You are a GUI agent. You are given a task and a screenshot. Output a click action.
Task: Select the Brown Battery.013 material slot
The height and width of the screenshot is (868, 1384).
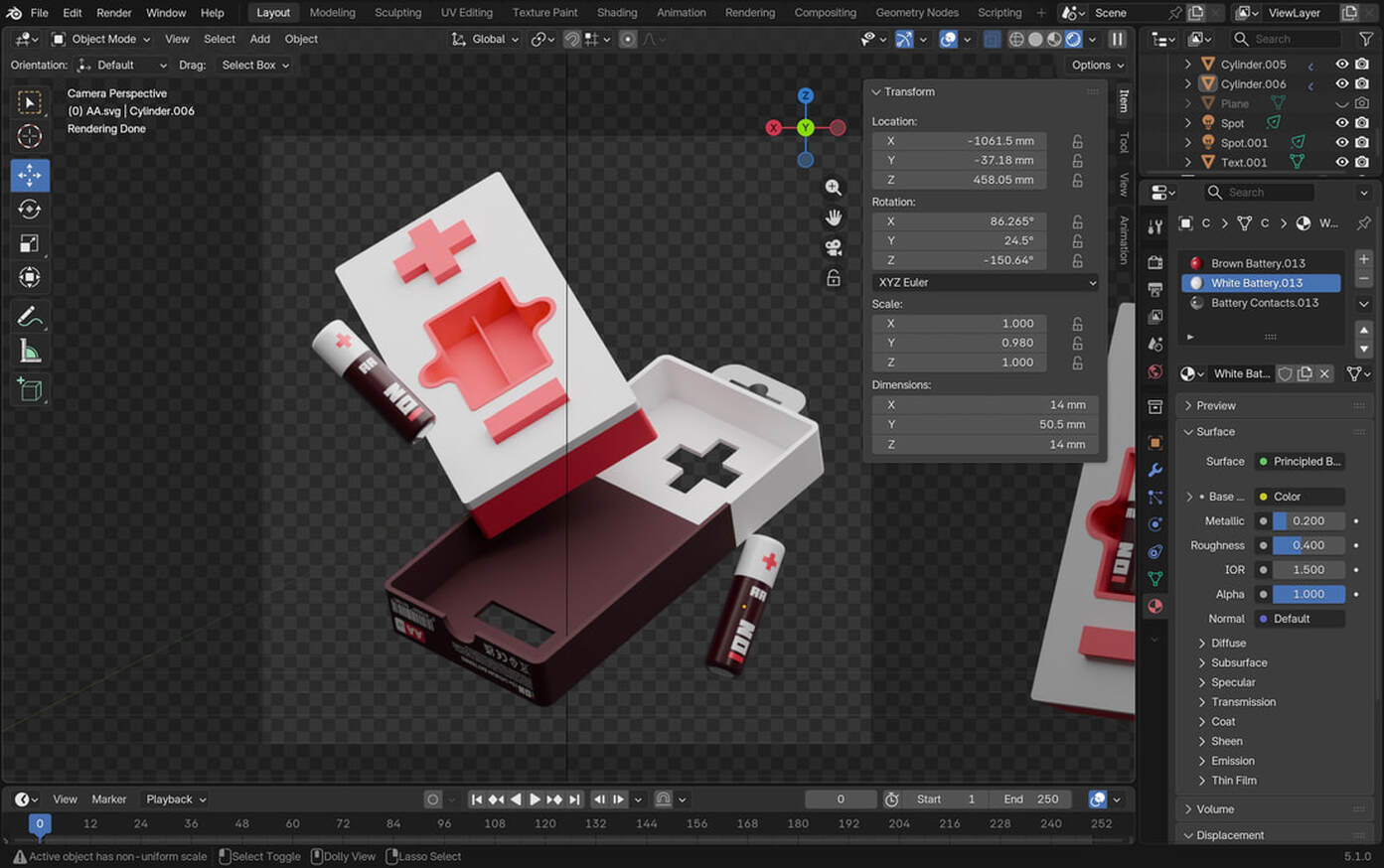click(x=1258, y=263)
